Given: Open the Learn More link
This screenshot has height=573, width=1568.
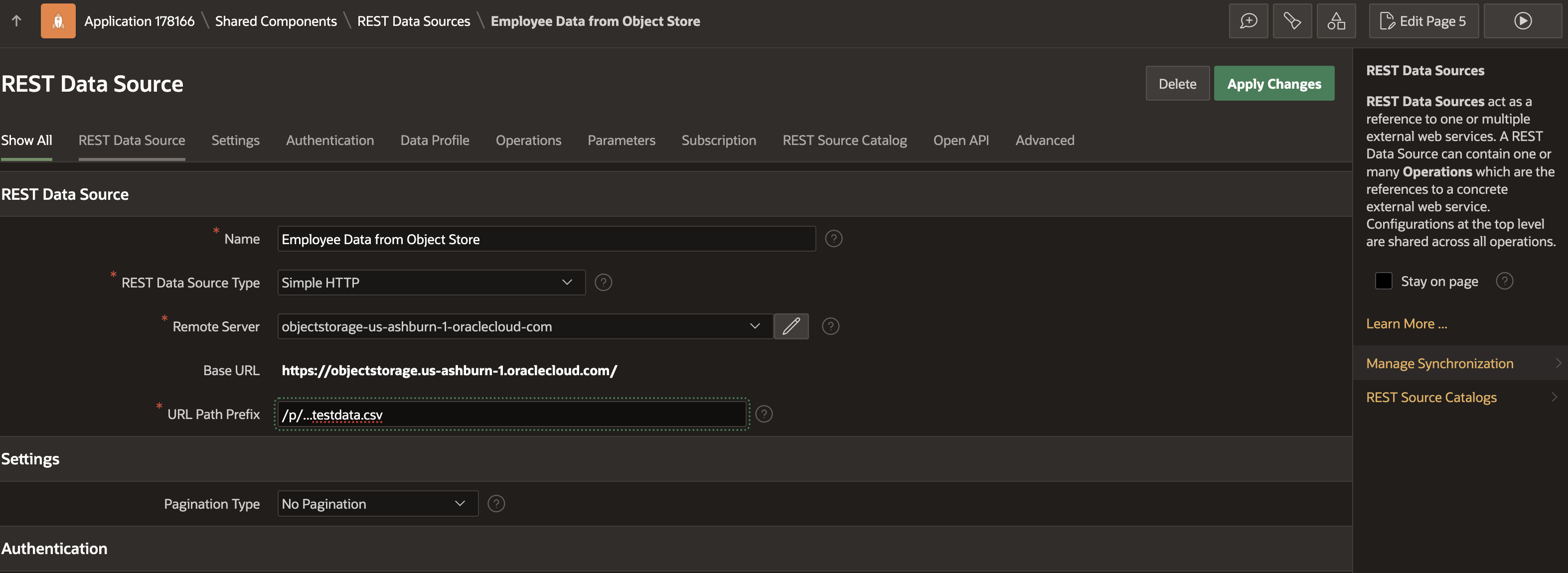Looking at the screenshot, I should tap(1406, 324).
